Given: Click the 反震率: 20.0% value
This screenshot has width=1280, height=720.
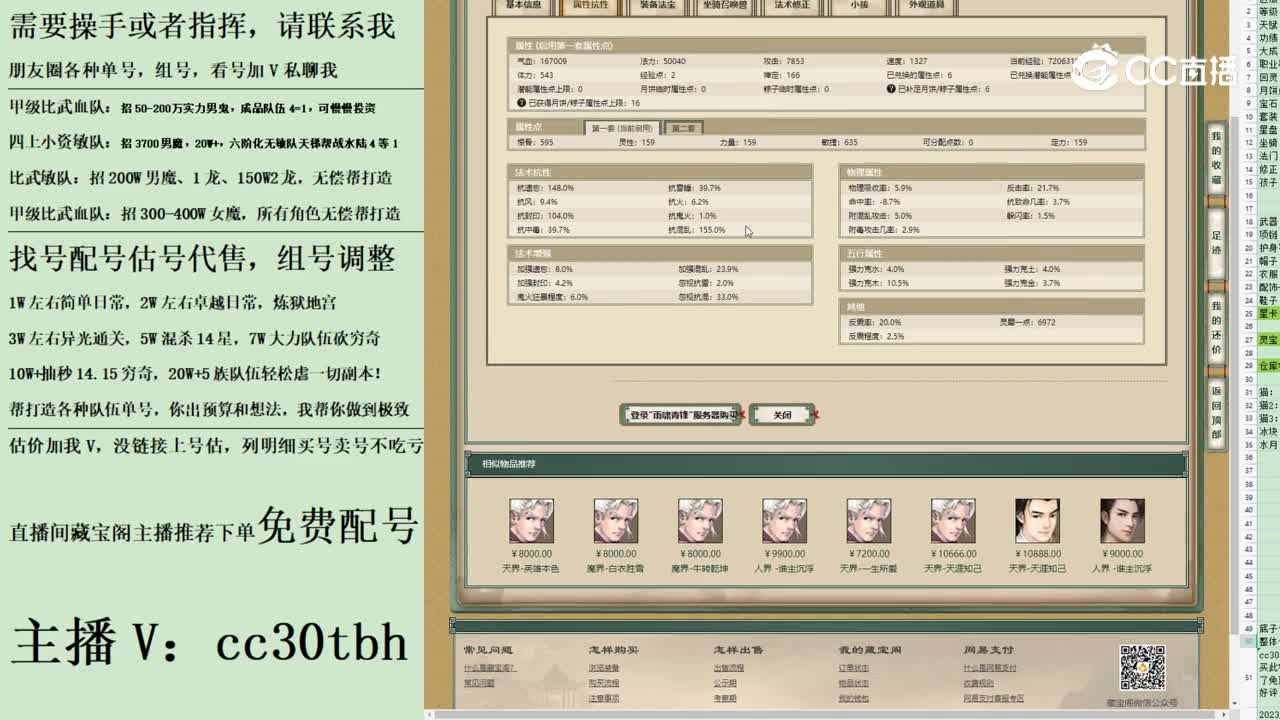Looking at the screenshot, I should point(875,323).
